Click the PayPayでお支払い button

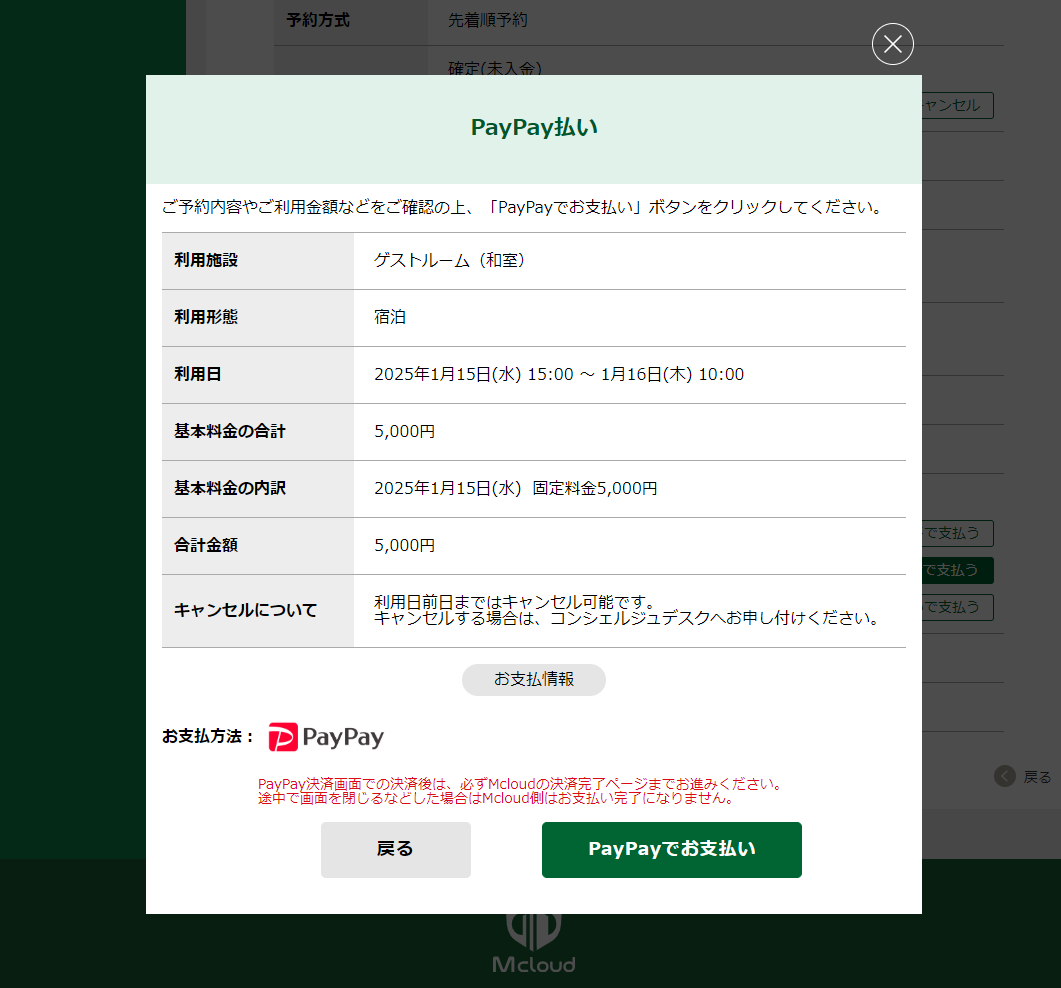click(671, 849)
